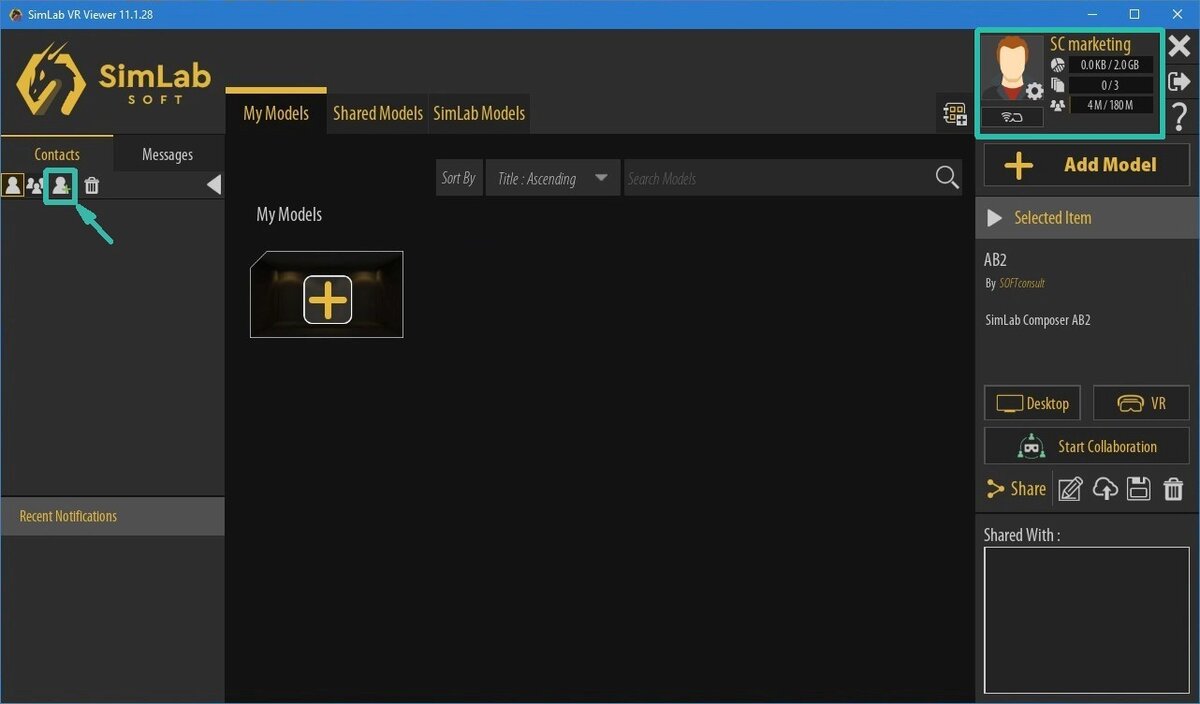
Task: Open the account settings gear on avatar
Action: 1034,92
